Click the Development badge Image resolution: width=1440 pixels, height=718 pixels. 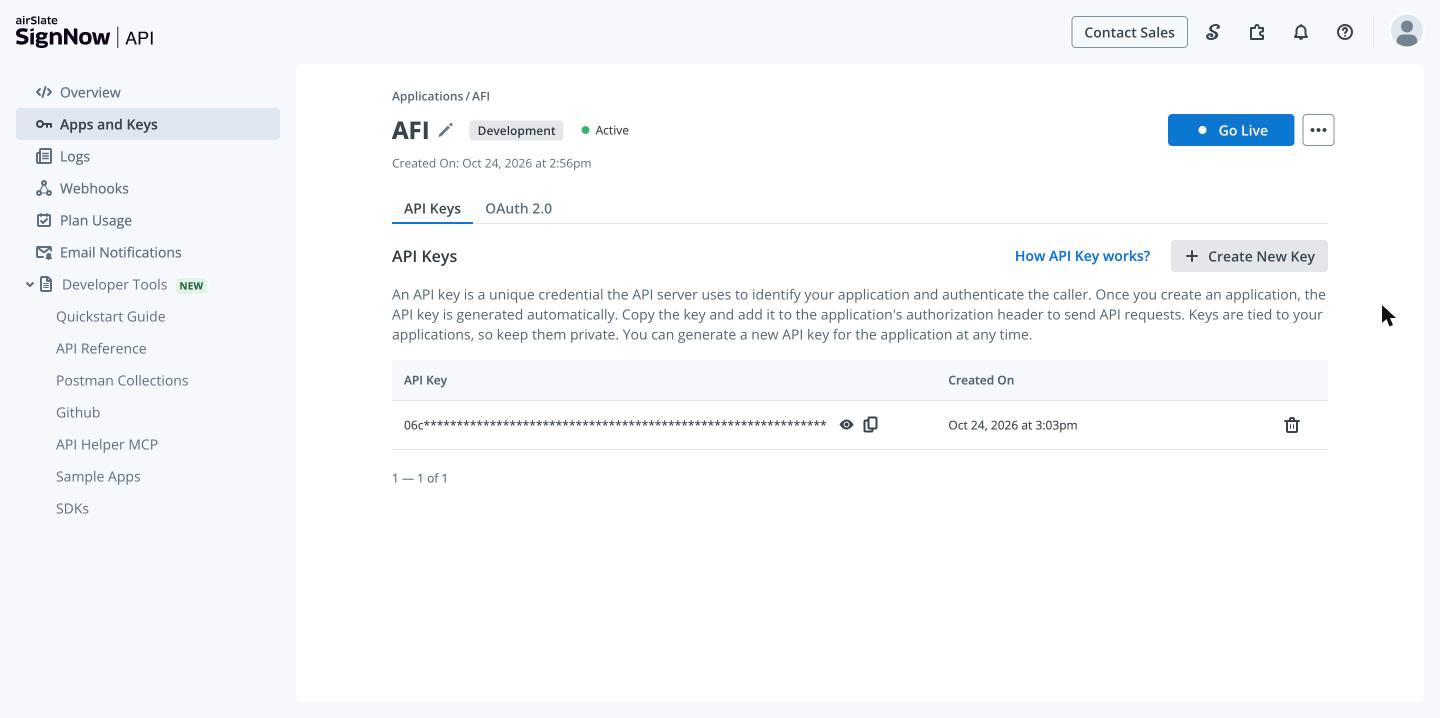pos(516,130)
